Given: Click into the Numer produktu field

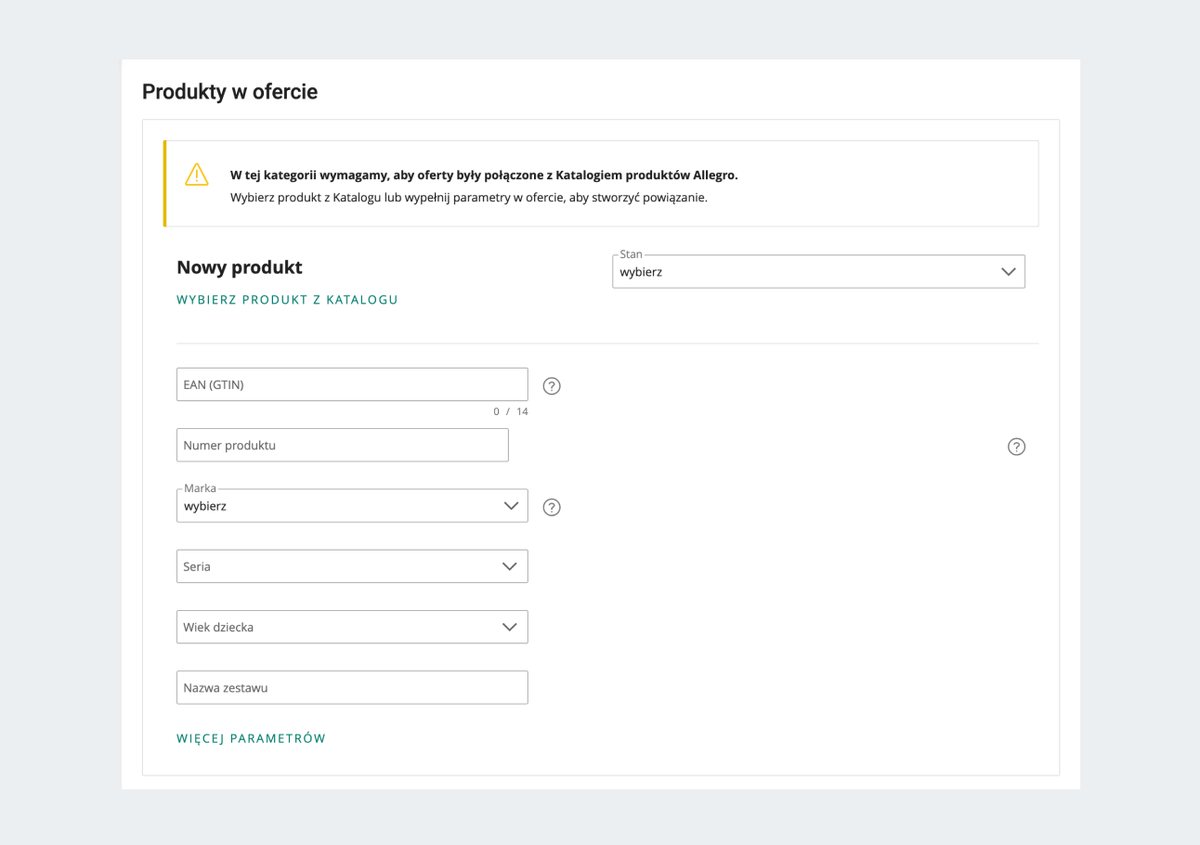Looking at the screenshot, I should pos(342,445).
